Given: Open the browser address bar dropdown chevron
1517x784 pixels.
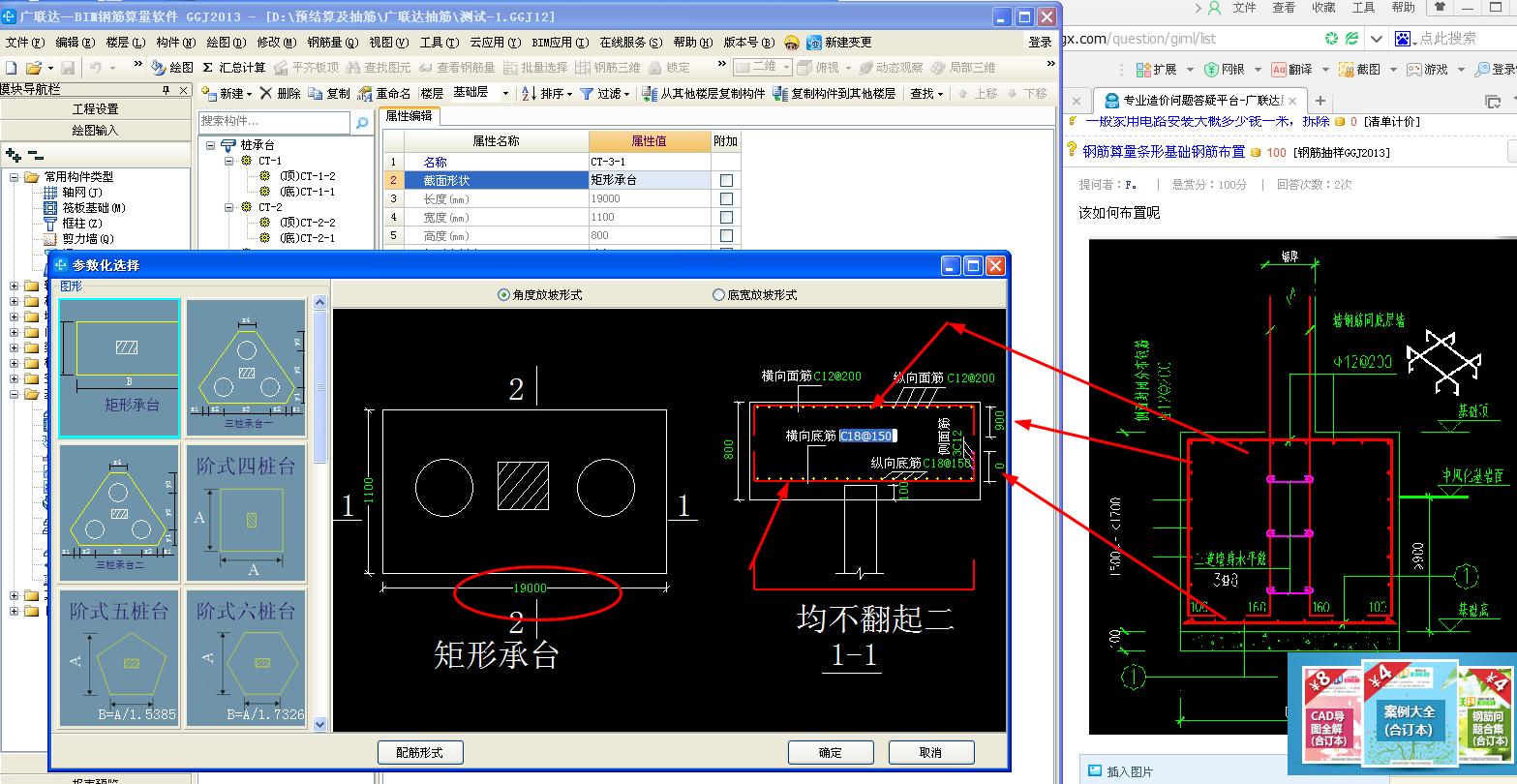Looking at the screenshot, I should 1377,40.
